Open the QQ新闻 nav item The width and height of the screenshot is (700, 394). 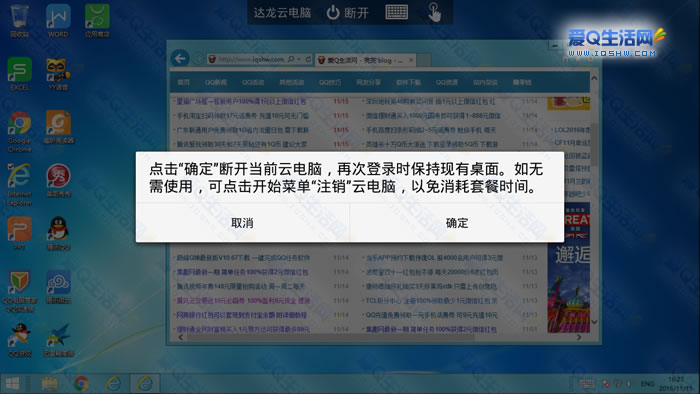point(216,82)
